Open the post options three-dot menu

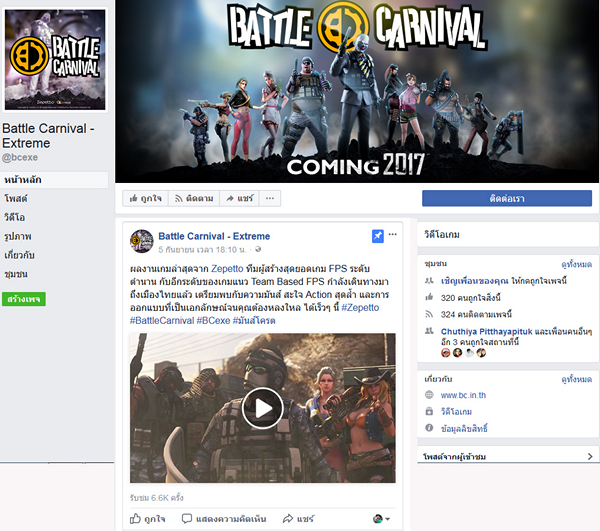click(x=393, y=235)
